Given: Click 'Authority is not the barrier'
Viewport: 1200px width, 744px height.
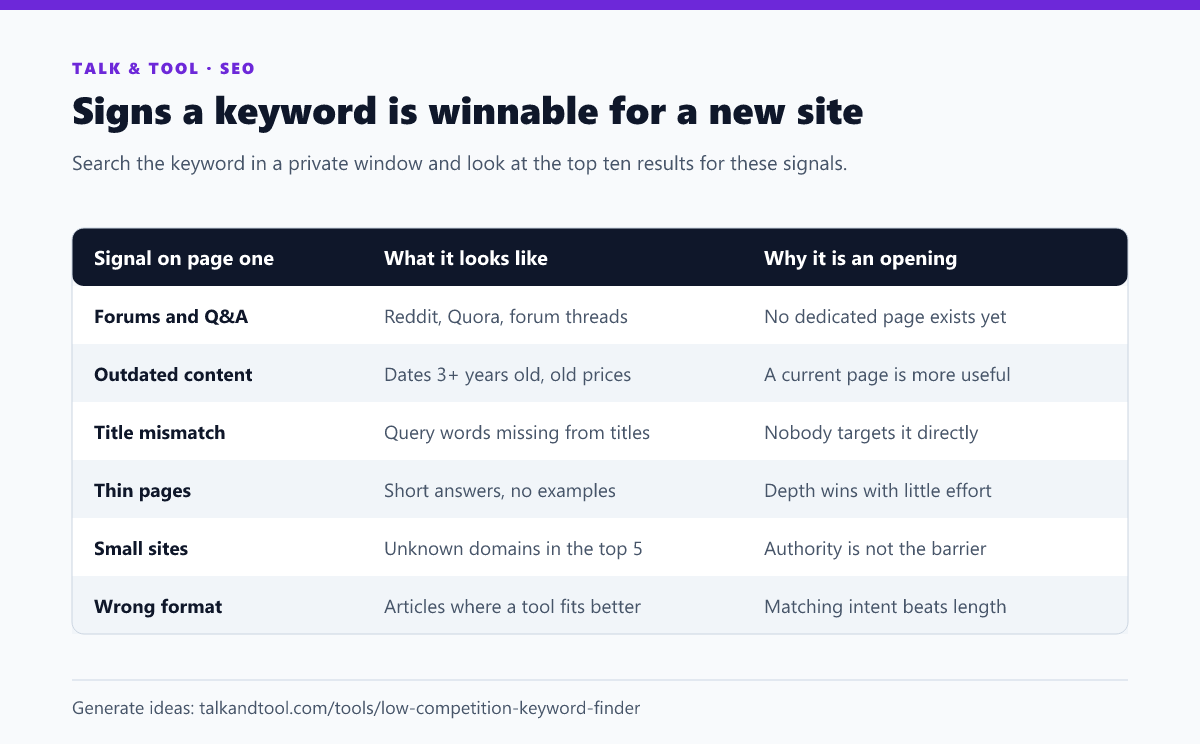Looking at the screenshot, I should pos(875,548).
